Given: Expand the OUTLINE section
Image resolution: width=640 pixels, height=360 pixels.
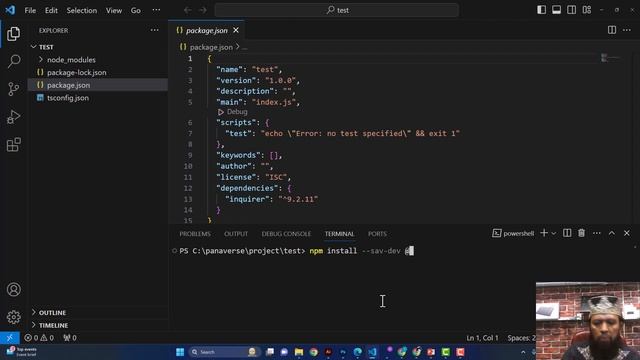Looking at the screenshot, I should (98, 312).
